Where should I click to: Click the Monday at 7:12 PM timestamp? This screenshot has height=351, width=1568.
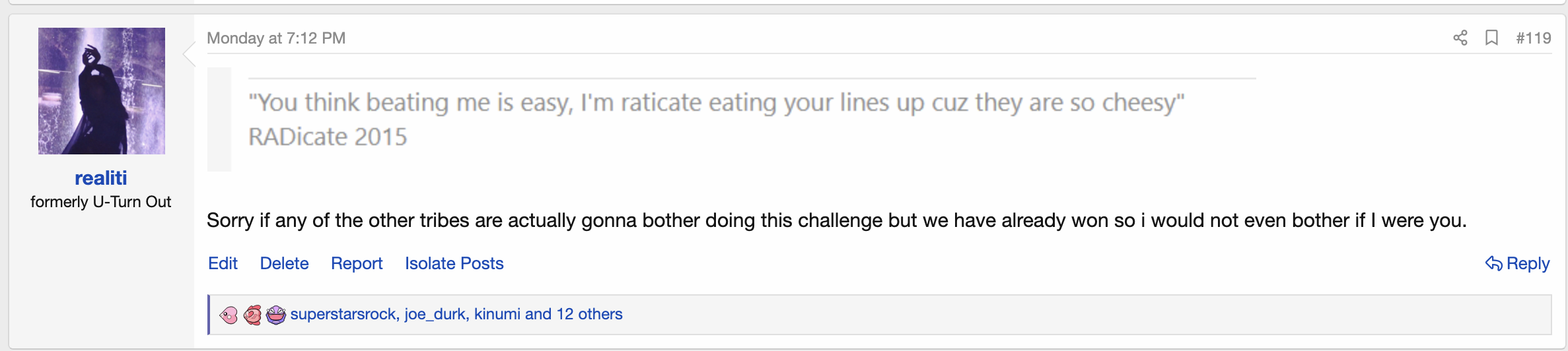coord(276,38)
